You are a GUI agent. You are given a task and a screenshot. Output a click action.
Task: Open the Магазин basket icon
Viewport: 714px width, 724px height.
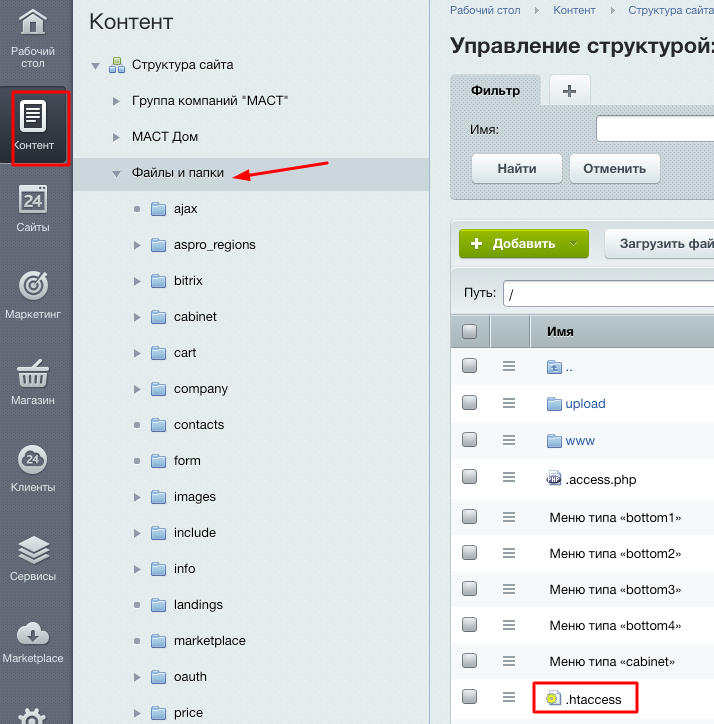pos(33,373)
